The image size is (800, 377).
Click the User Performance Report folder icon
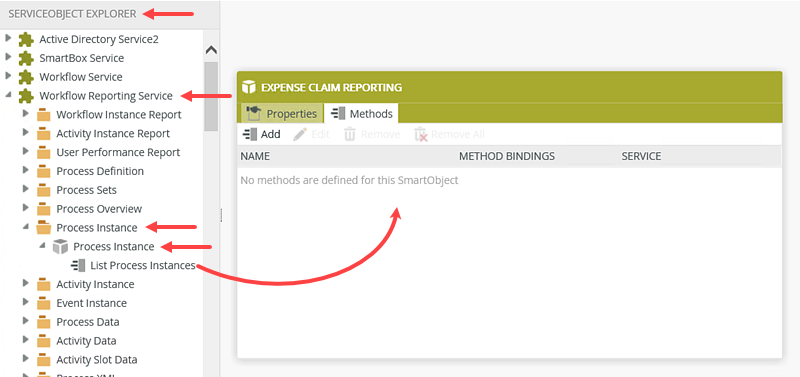tap(44, 153)
